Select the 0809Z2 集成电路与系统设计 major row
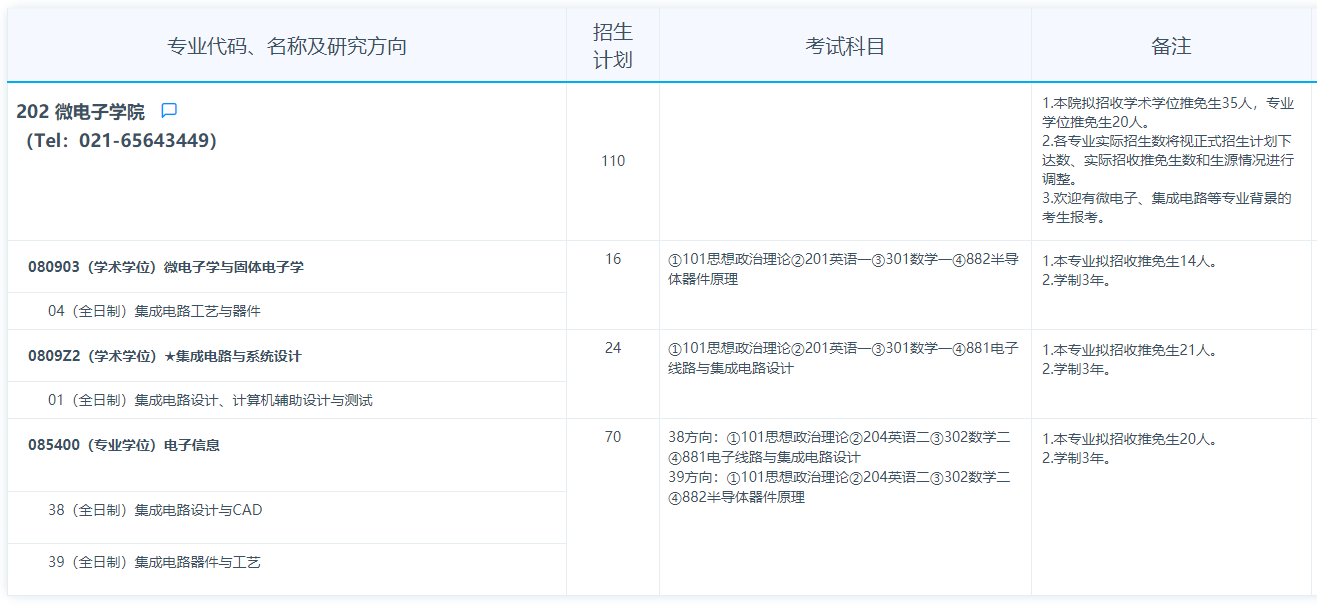The width and height of the screenshot is (1317, 606). pos(164,356)
